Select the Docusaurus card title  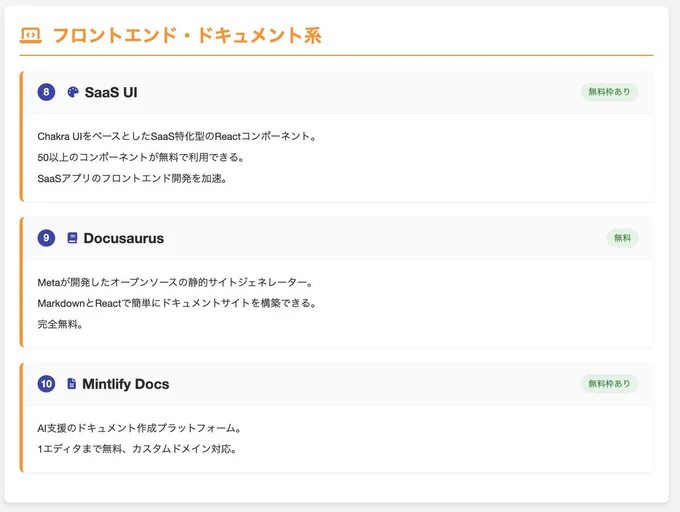(x=124, y=238)
